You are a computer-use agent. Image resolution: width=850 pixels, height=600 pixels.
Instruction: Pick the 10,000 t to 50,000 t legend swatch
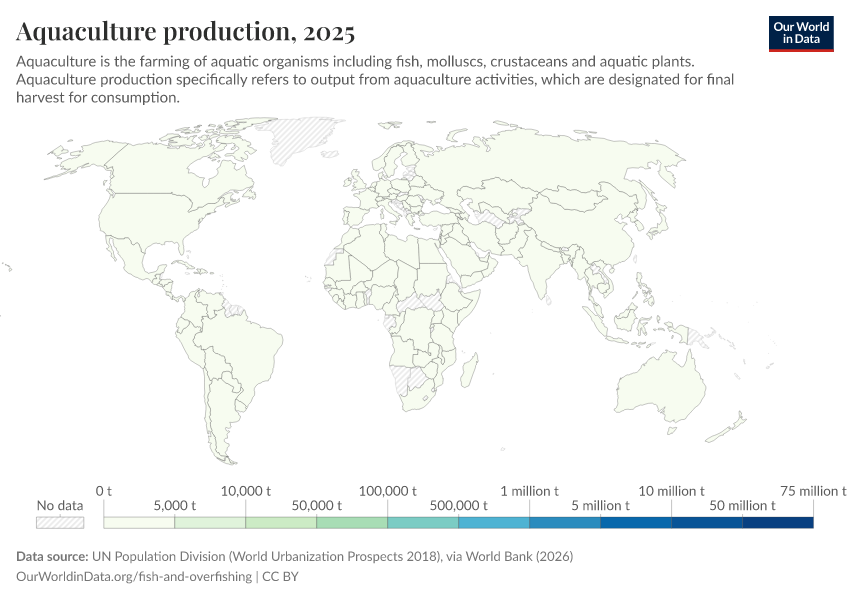click(281, 522)
